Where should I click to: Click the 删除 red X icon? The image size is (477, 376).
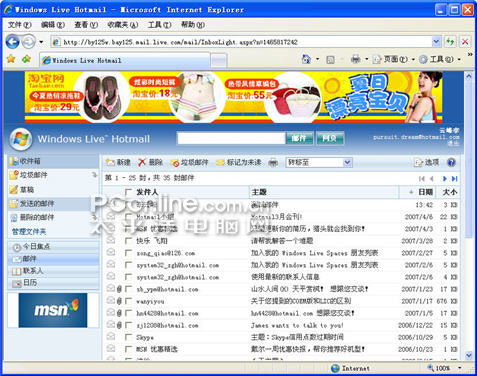click(142, 162)
